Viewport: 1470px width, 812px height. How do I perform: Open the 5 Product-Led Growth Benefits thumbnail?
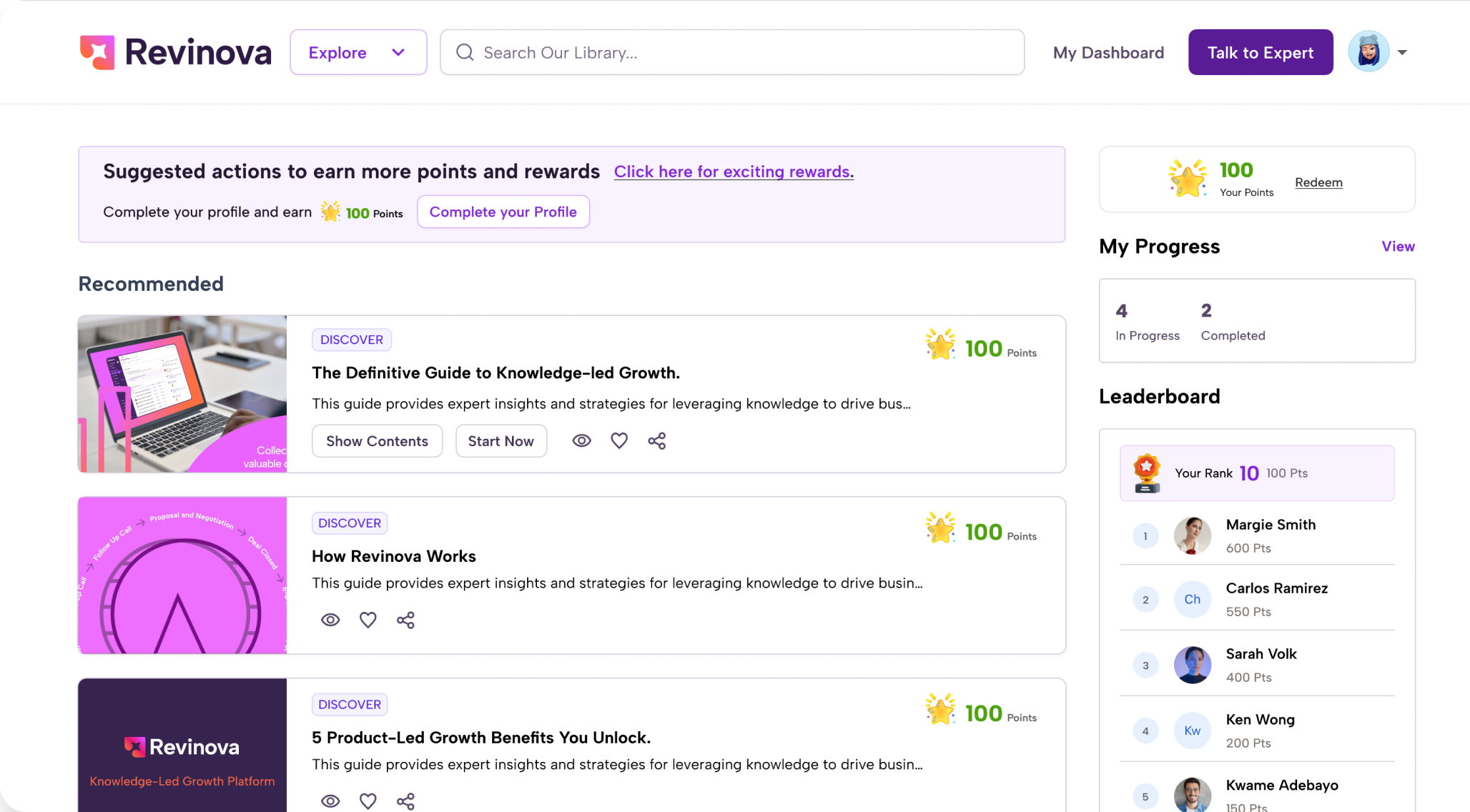click(x=182, y=745)
